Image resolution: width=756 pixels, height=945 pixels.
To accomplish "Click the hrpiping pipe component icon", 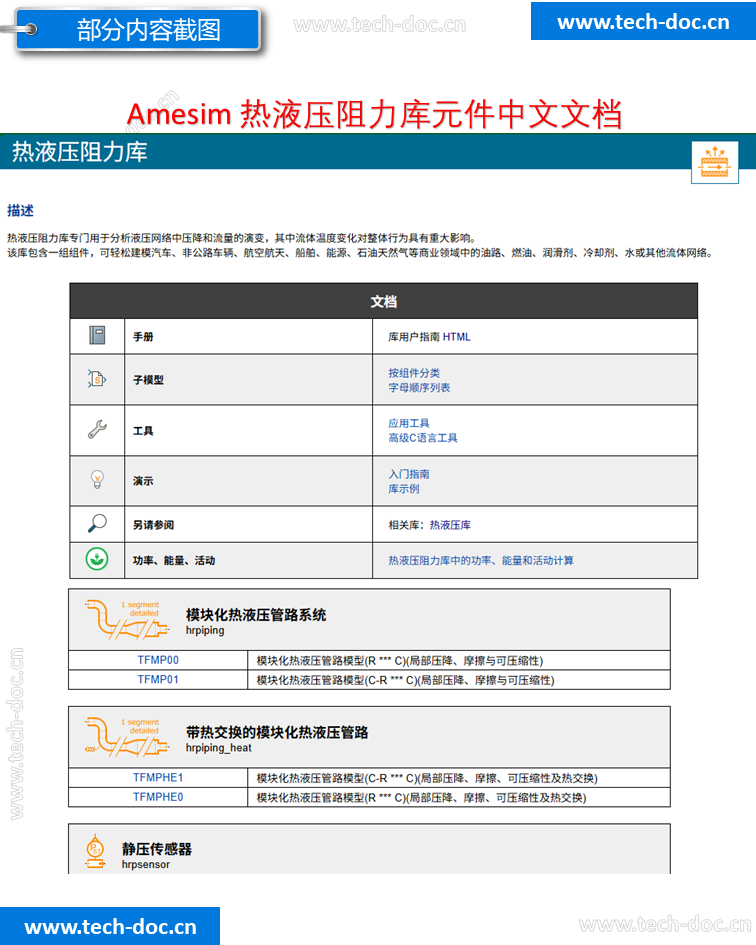I will click(127, 619).
